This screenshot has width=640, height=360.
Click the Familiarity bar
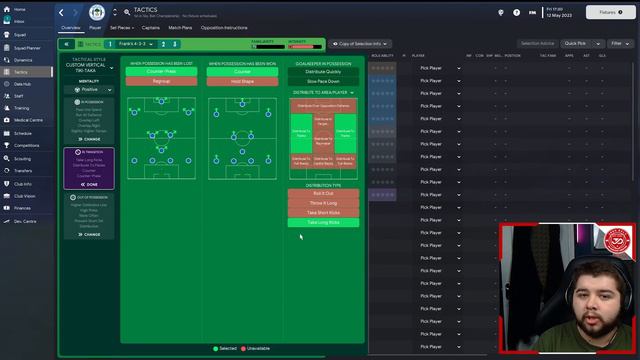click(x=268, y=47)
